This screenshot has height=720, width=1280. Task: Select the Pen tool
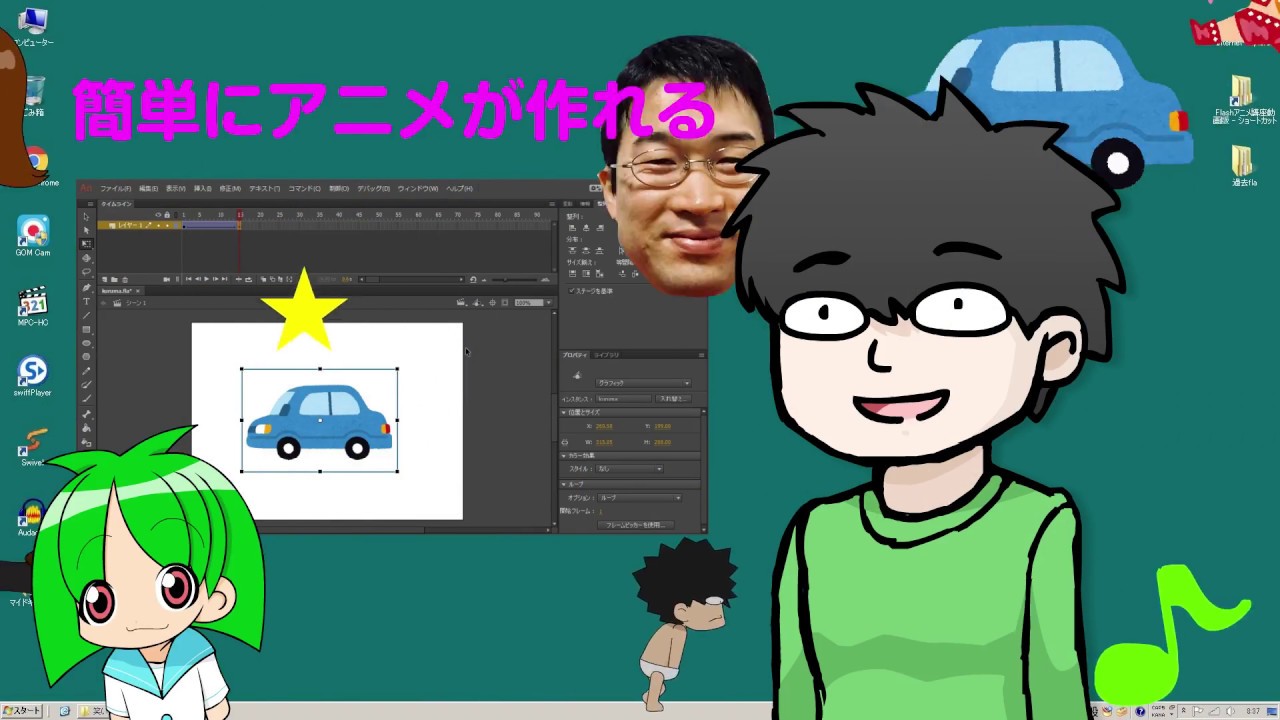click(86, 288)
